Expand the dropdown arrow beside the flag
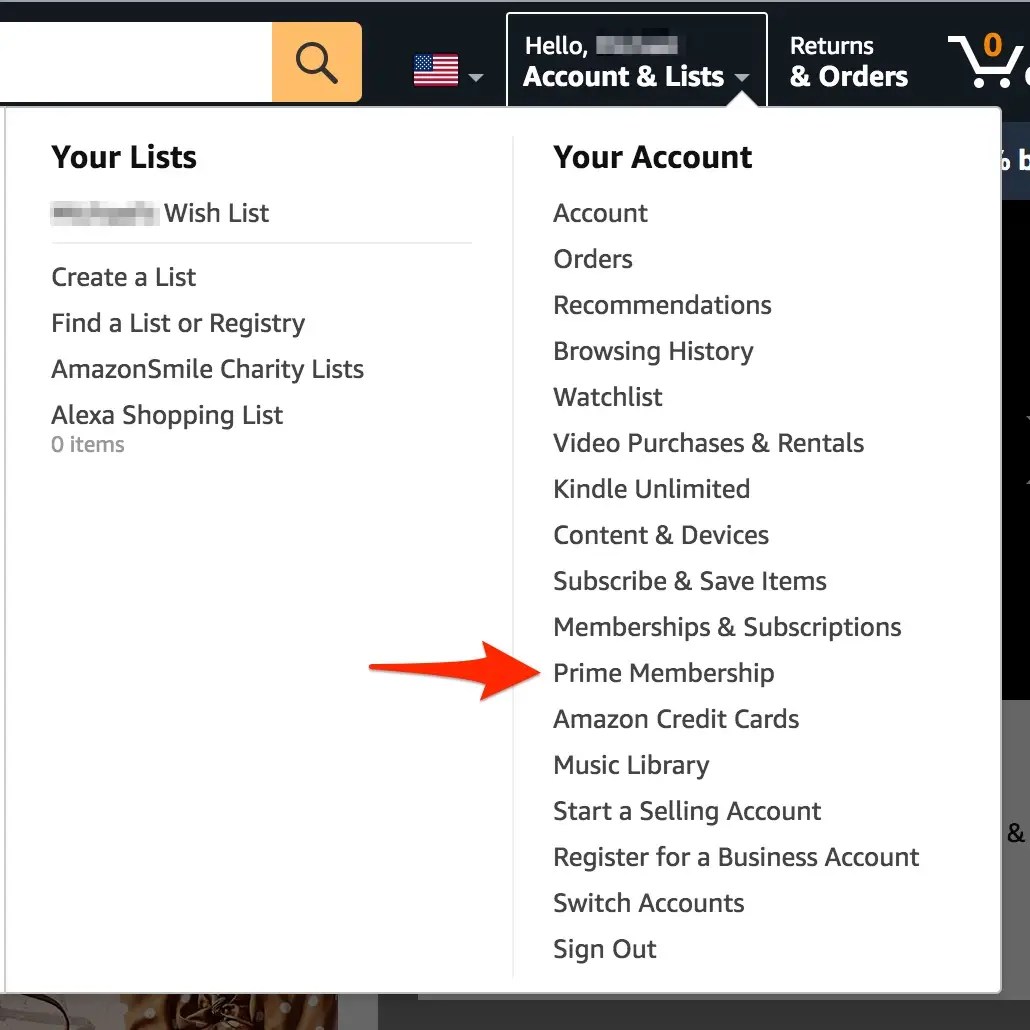Screen dimensions: 1030x1030 (x=476, y=78)
